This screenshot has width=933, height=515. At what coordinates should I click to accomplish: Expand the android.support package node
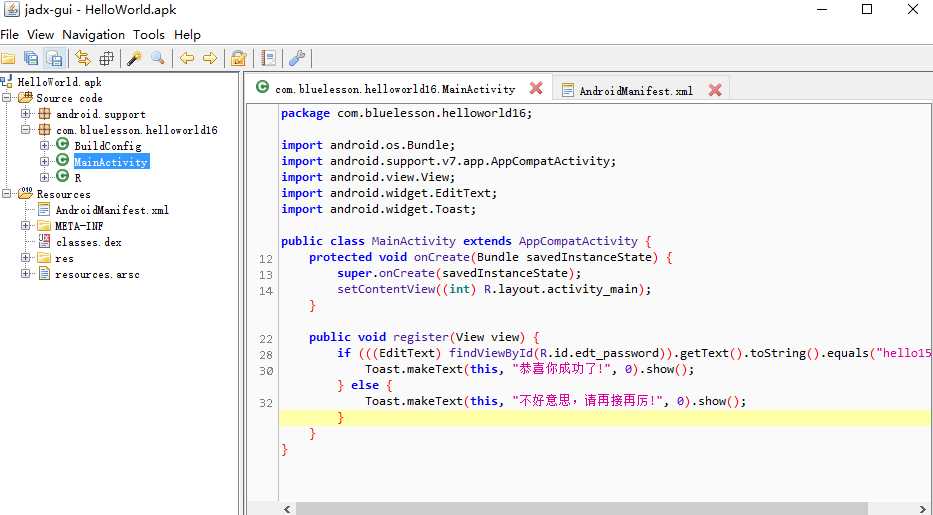click(x=26, y=114)
